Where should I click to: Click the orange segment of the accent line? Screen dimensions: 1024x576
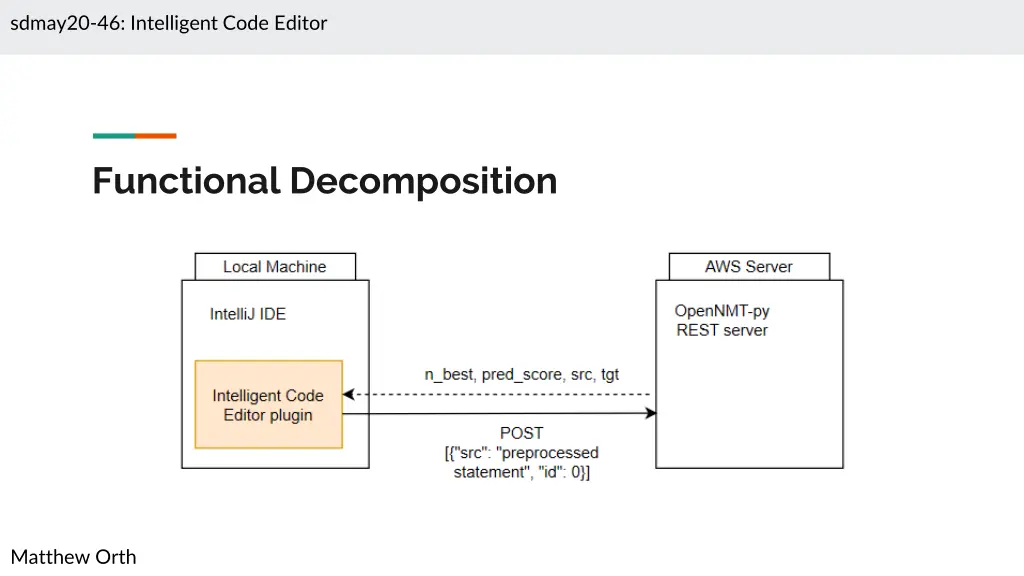pyautogui.click(x=156, y=136)
